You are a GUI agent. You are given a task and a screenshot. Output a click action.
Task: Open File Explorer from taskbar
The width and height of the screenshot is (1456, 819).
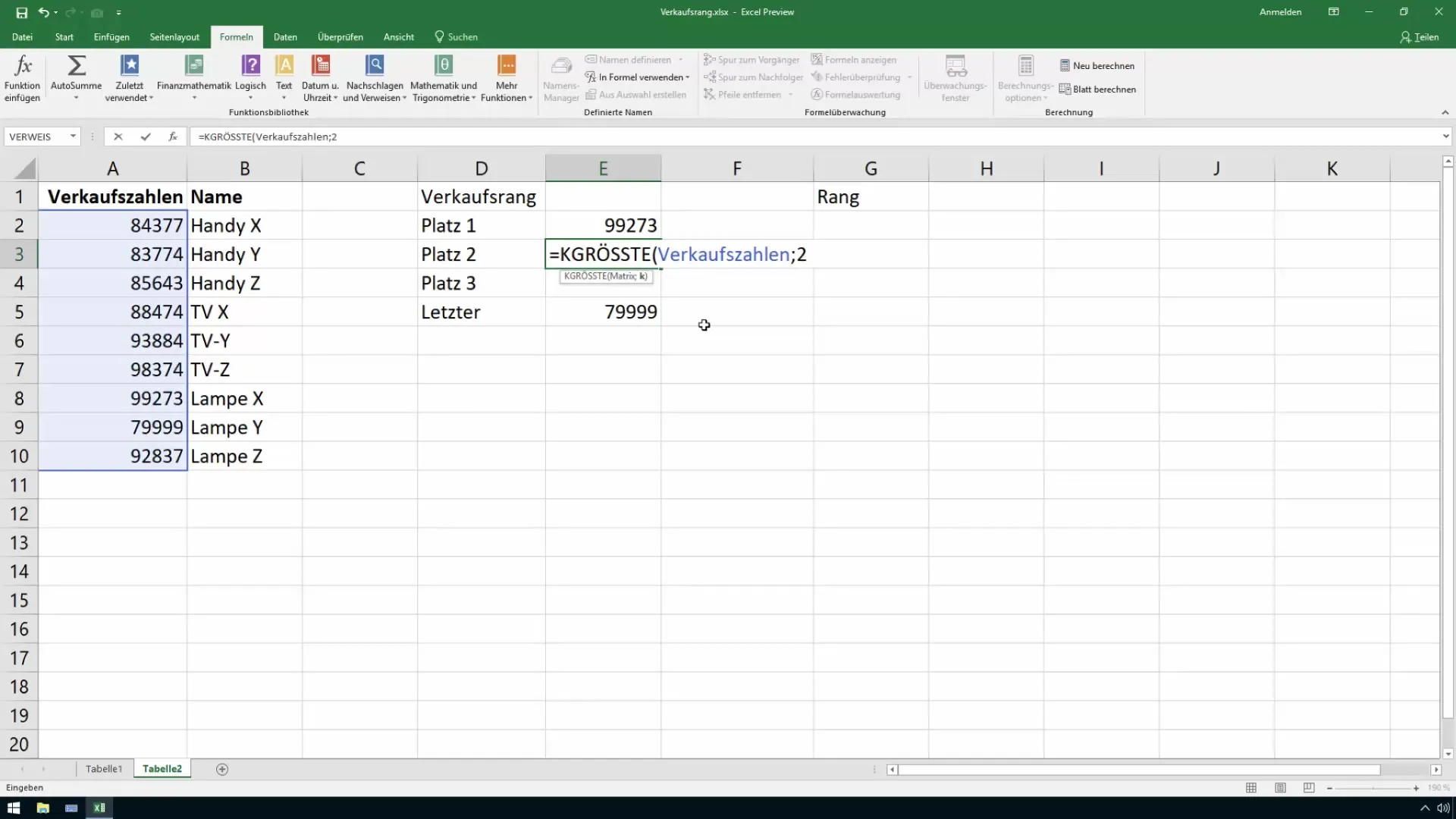click(42, 808)
